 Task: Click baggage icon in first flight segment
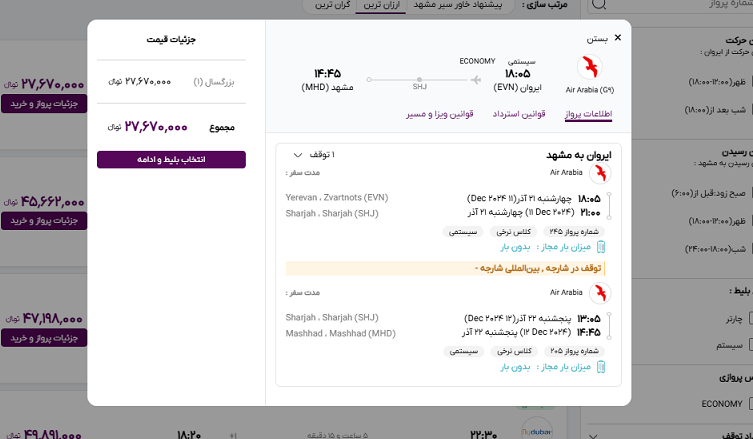click(x=600, y=247)
